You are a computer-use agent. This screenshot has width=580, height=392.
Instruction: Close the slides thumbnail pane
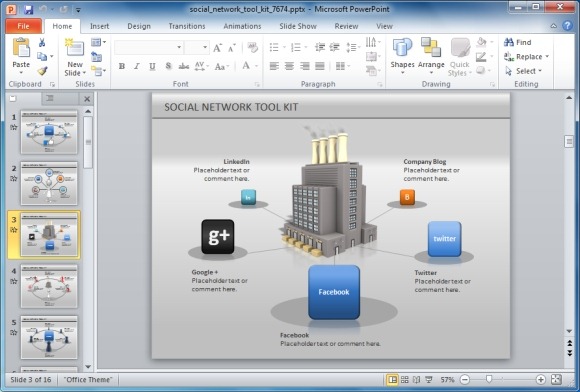(x=87, y=99)
